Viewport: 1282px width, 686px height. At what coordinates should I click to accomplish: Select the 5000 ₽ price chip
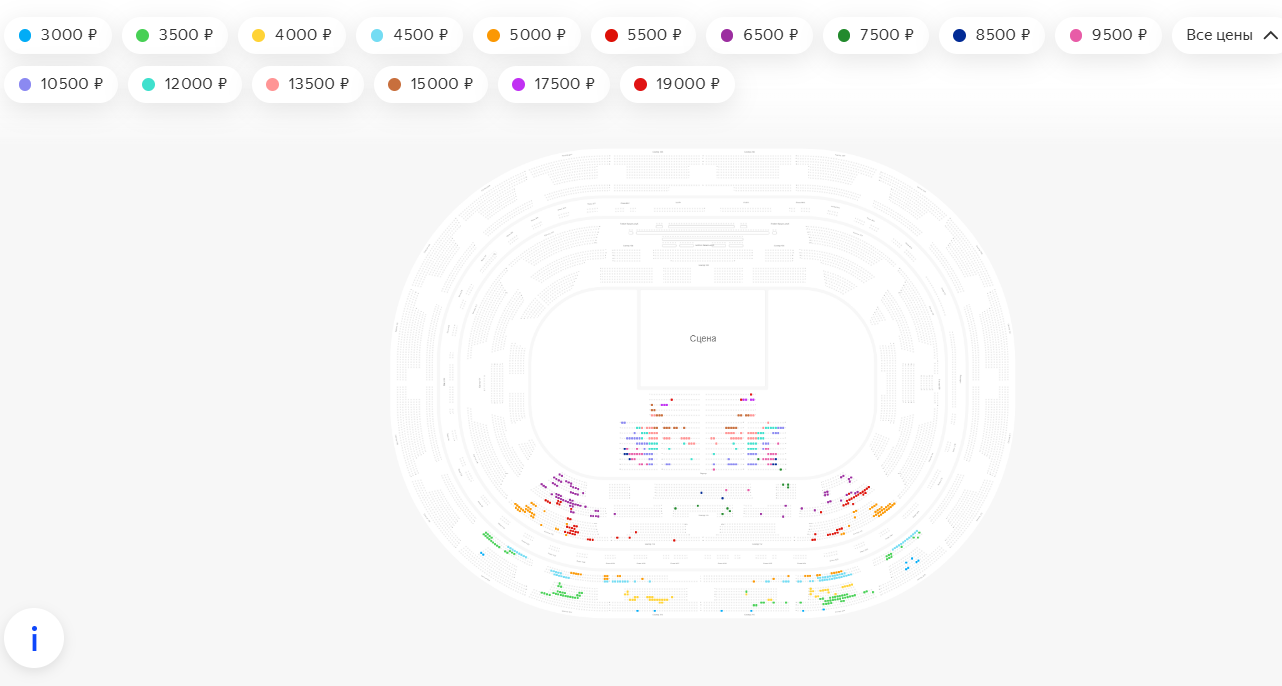click(x=527, y=35)
